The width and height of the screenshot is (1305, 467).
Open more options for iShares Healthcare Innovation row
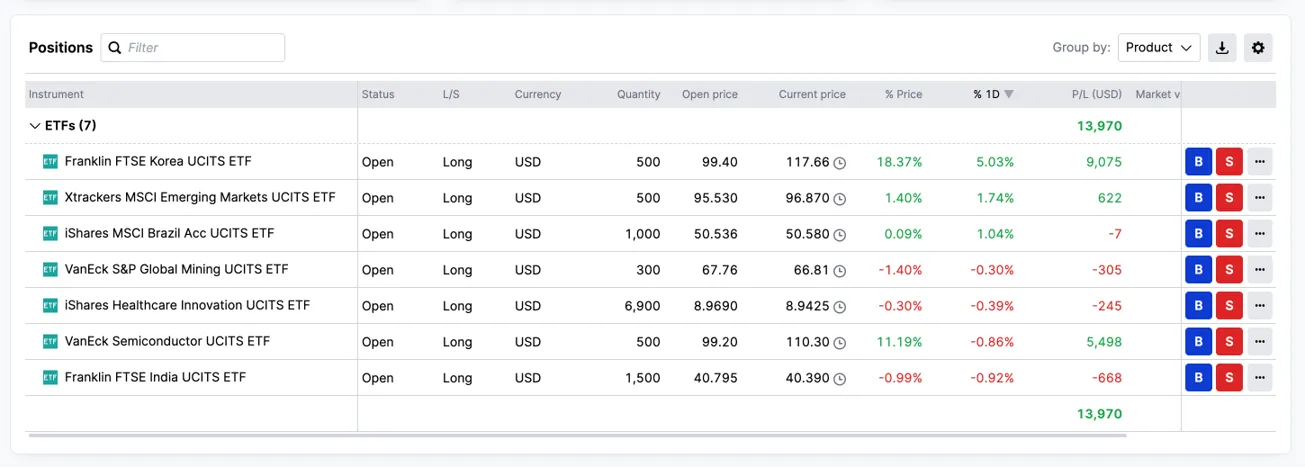tap(1260, 306)
